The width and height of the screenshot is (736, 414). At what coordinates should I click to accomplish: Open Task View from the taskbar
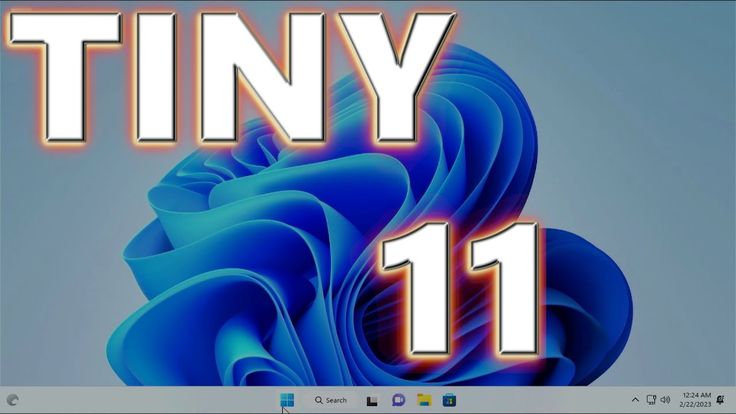(372, 400)
